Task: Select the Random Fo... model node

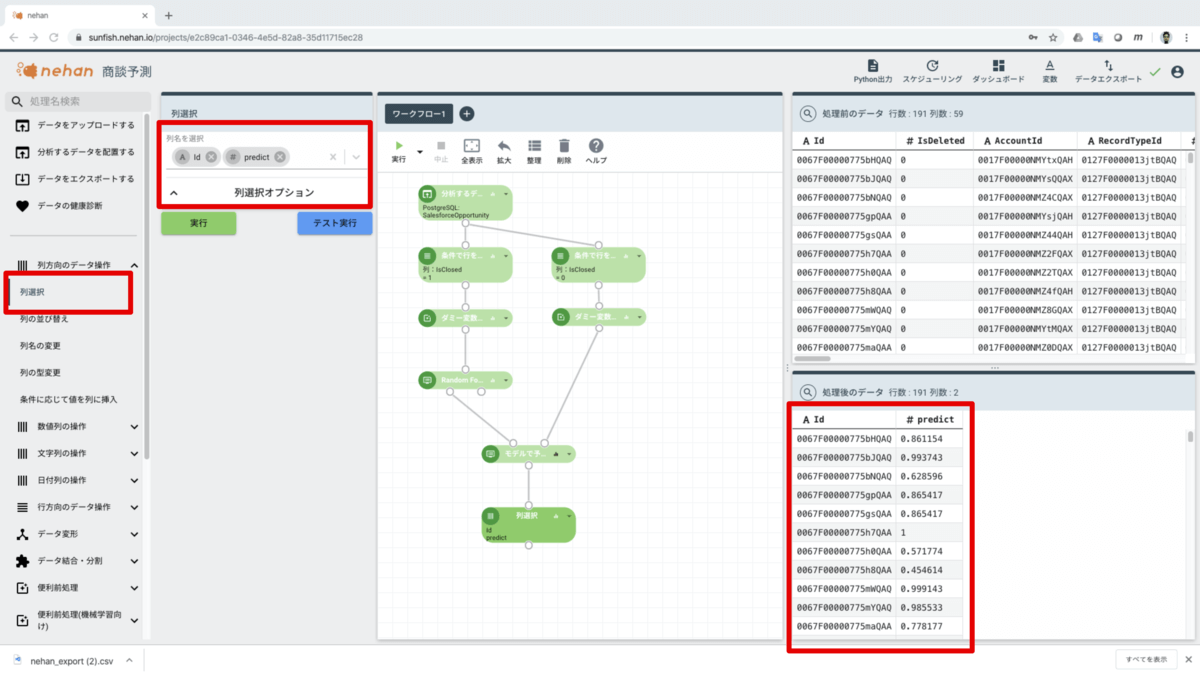Action: 465,380
